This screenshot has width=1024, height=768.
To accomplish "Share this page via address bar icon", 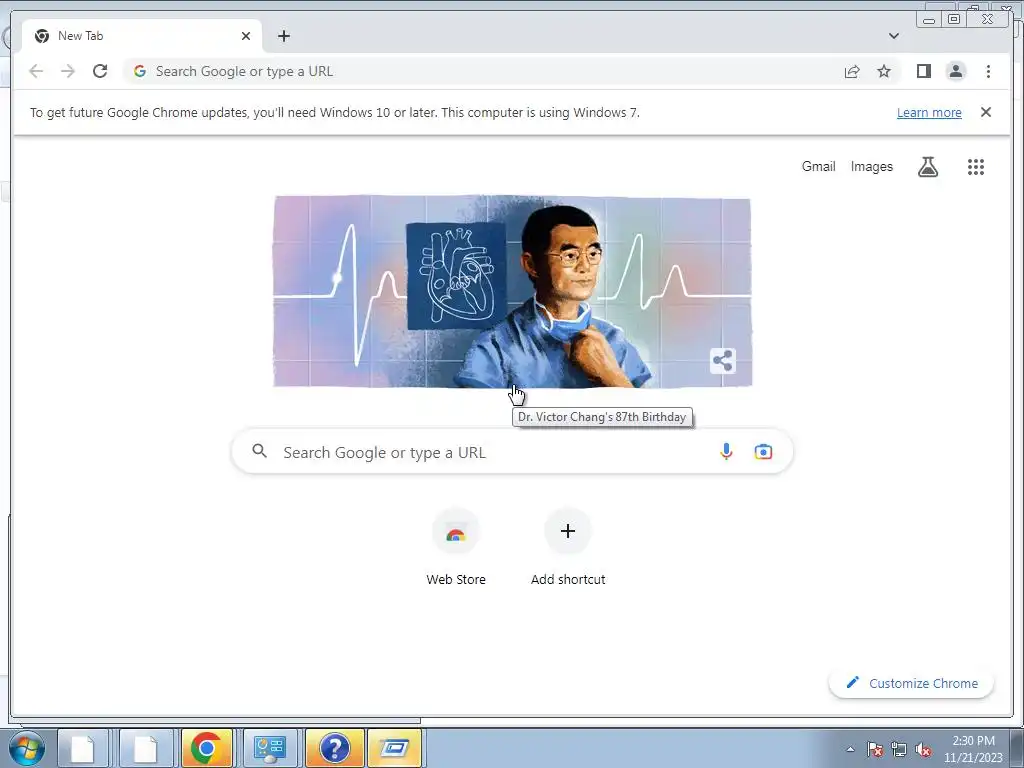I will coord(852,72).
